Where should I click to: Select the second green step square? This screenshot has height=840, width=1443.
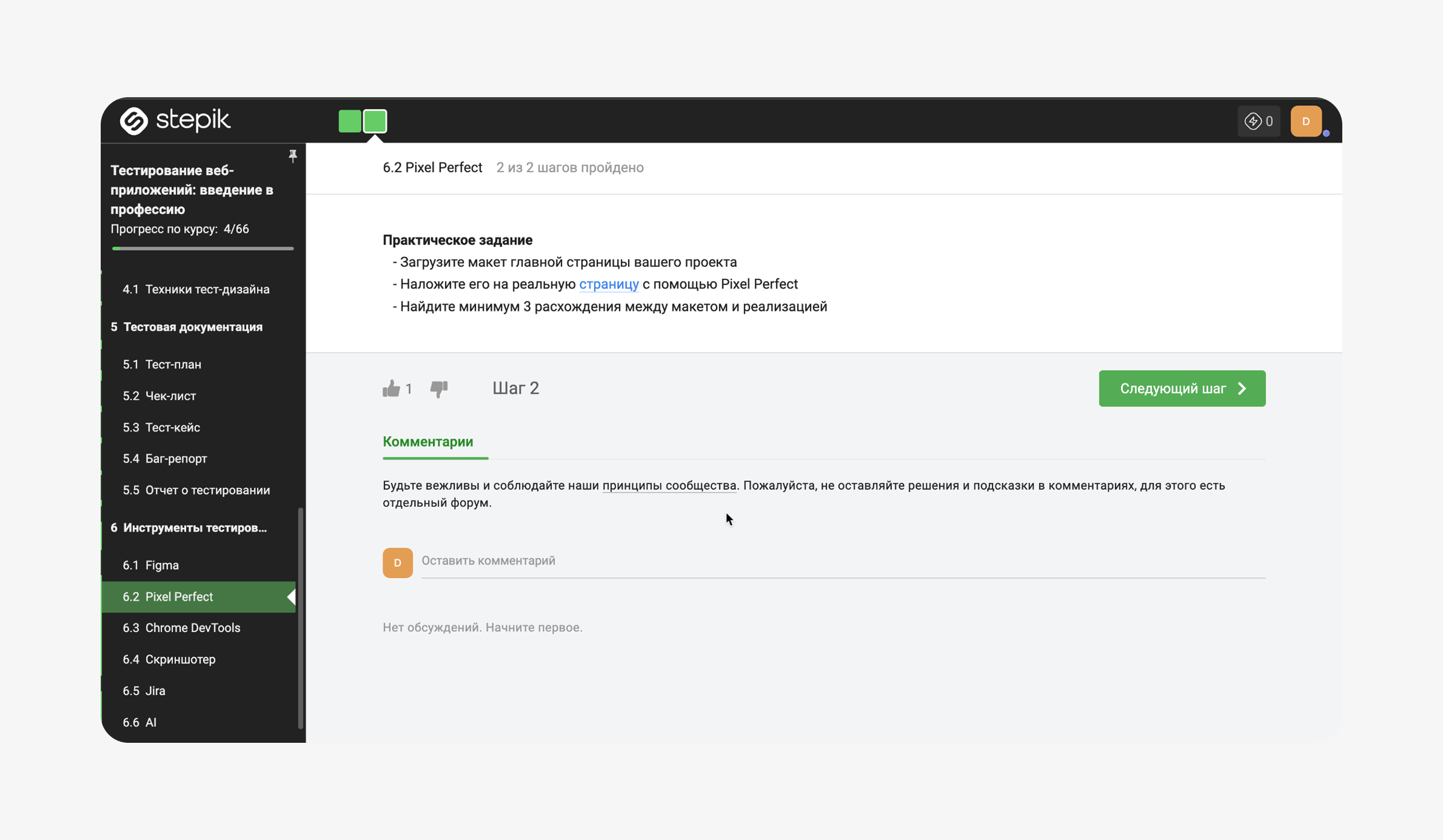[375, 121]
